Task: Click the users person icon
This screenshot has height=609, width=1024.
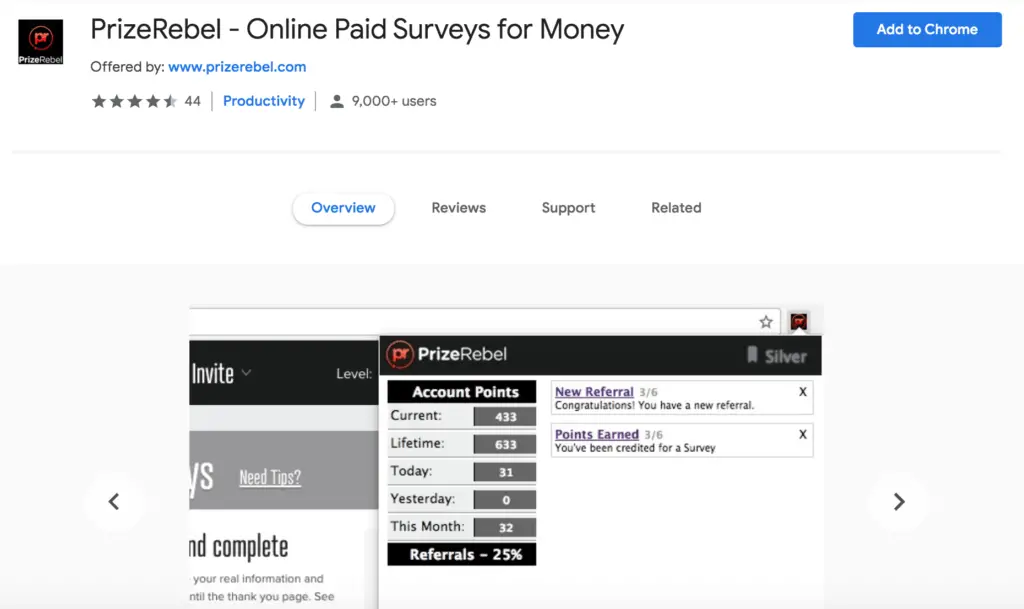Action: pos(336,101)
